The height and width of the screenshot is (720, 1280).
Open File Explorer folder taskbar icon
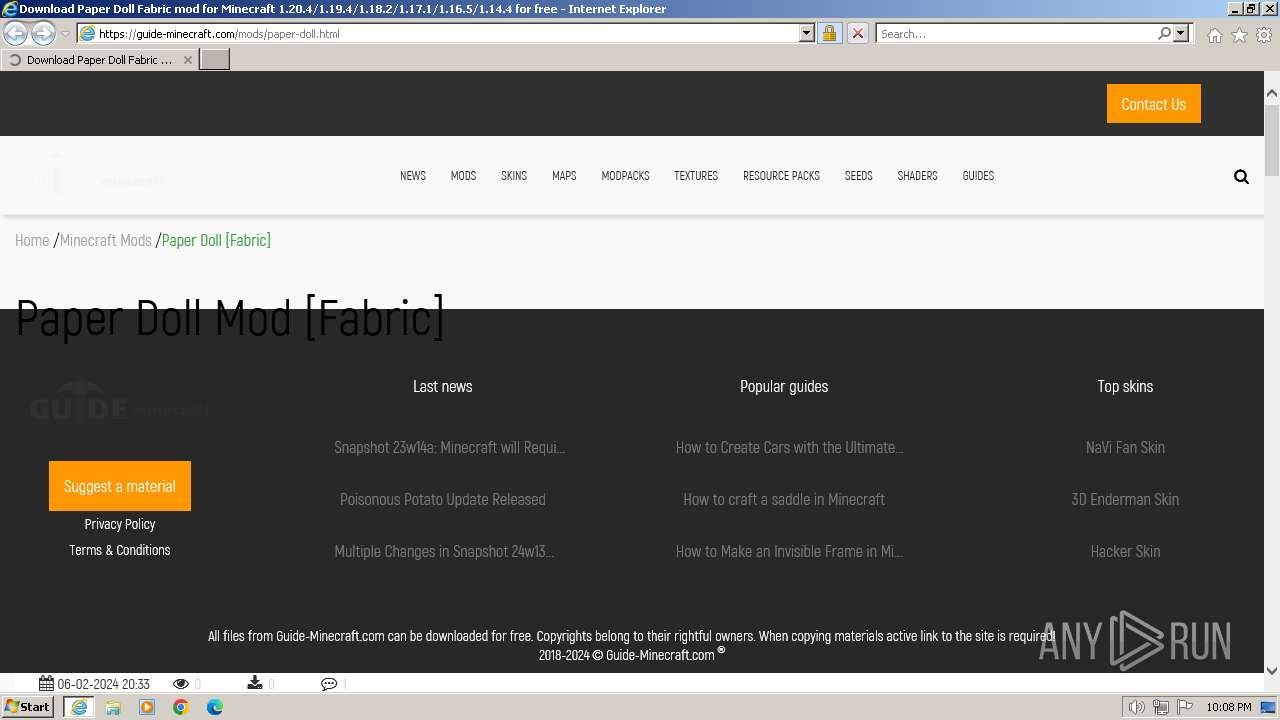coord(113,707)
